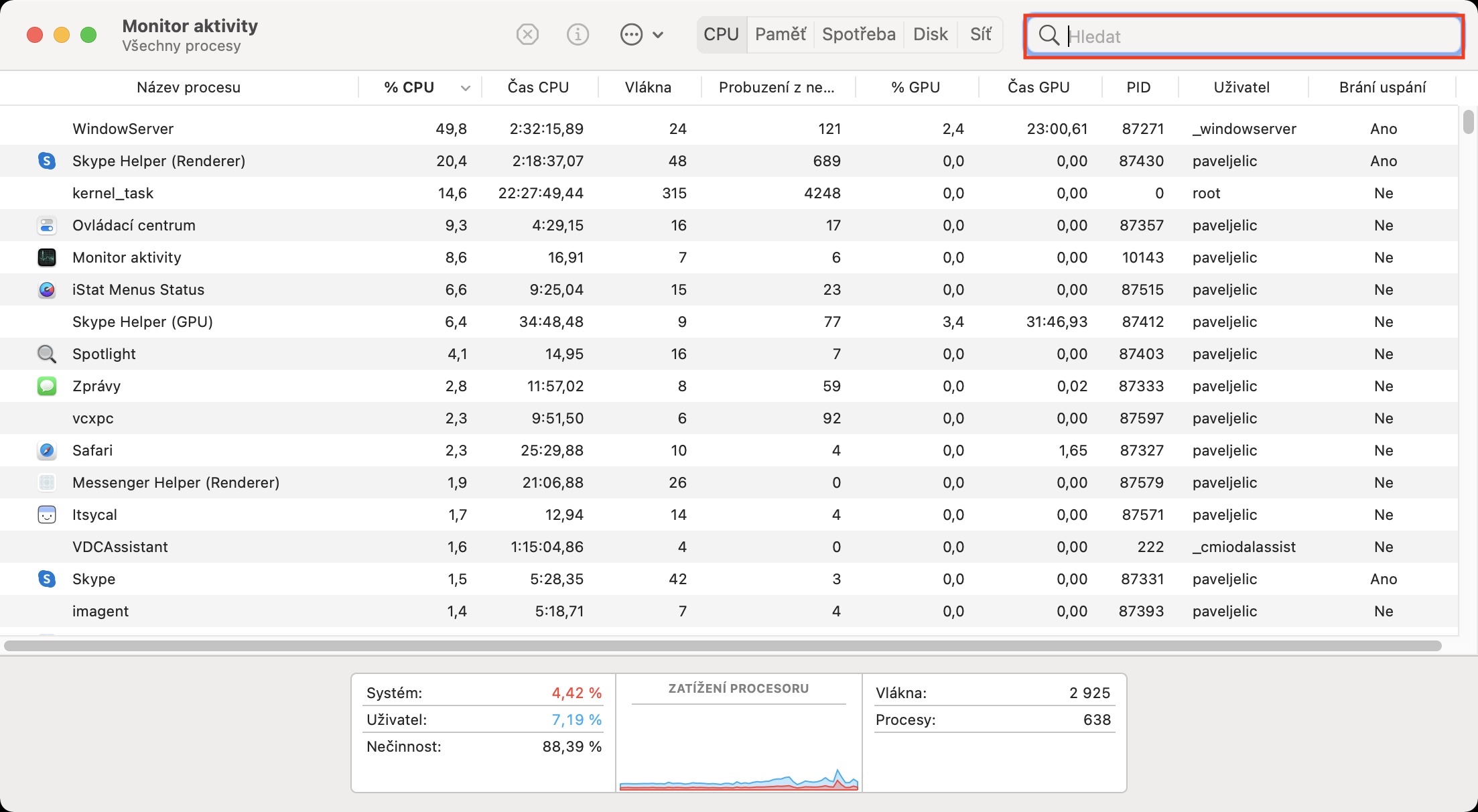Select the Safari compass icon
Image resolution: width=1478 pixels, height=812 pixels.
click(46, 450)
